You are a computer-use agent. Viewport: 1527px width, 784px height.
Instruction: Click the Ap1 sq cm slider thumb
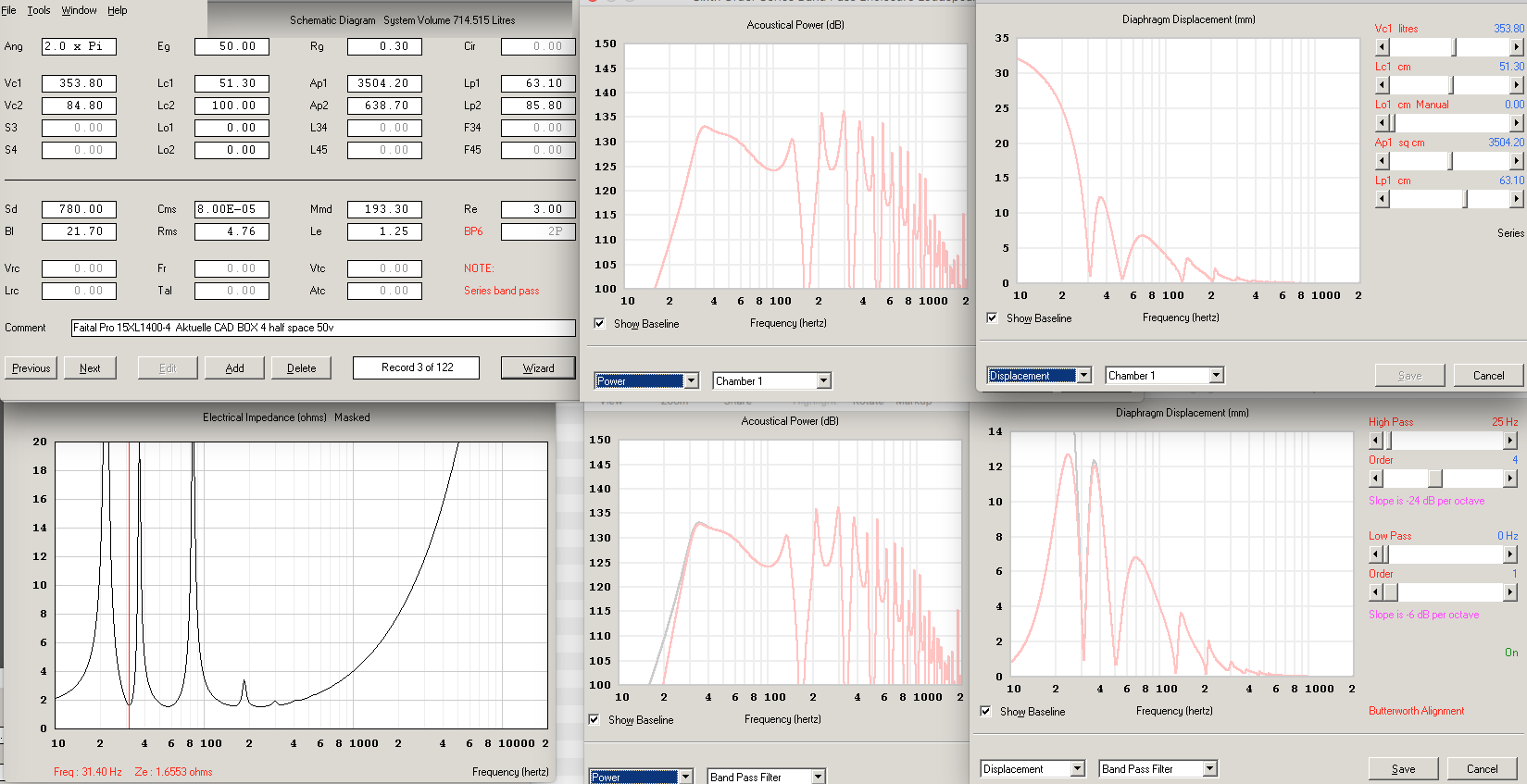[x=1451, y=161]
